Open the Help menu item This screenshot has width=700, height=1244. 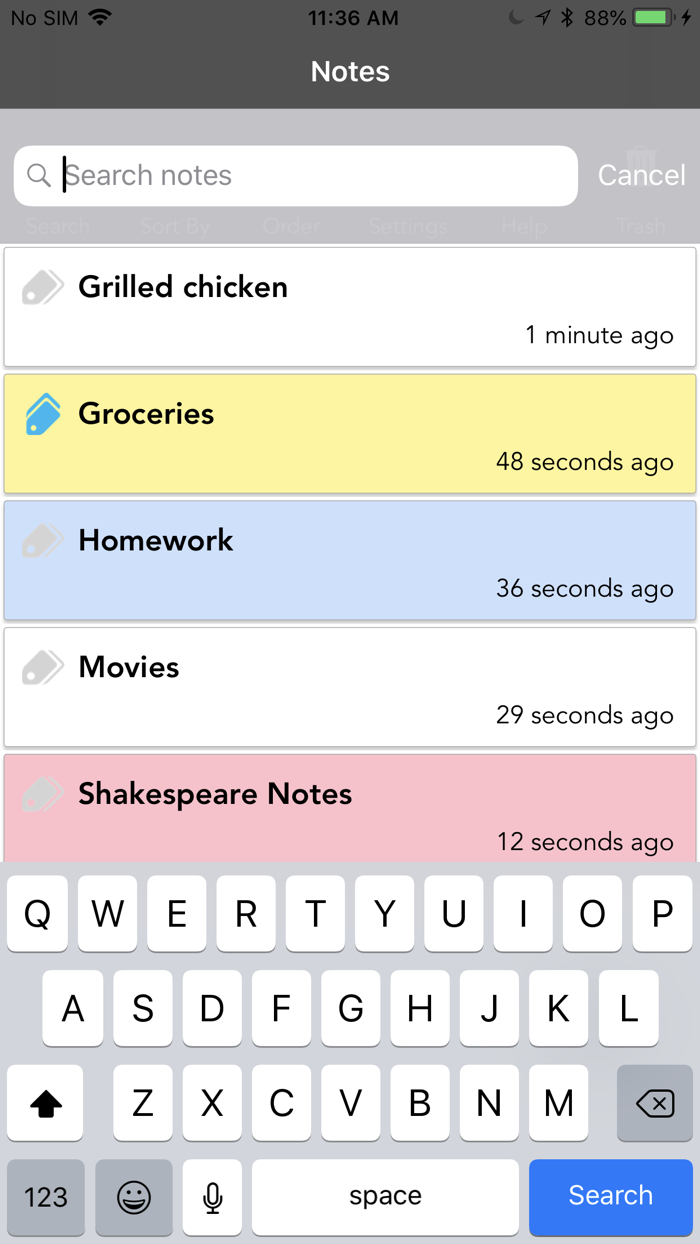click(x=523, y=227)
